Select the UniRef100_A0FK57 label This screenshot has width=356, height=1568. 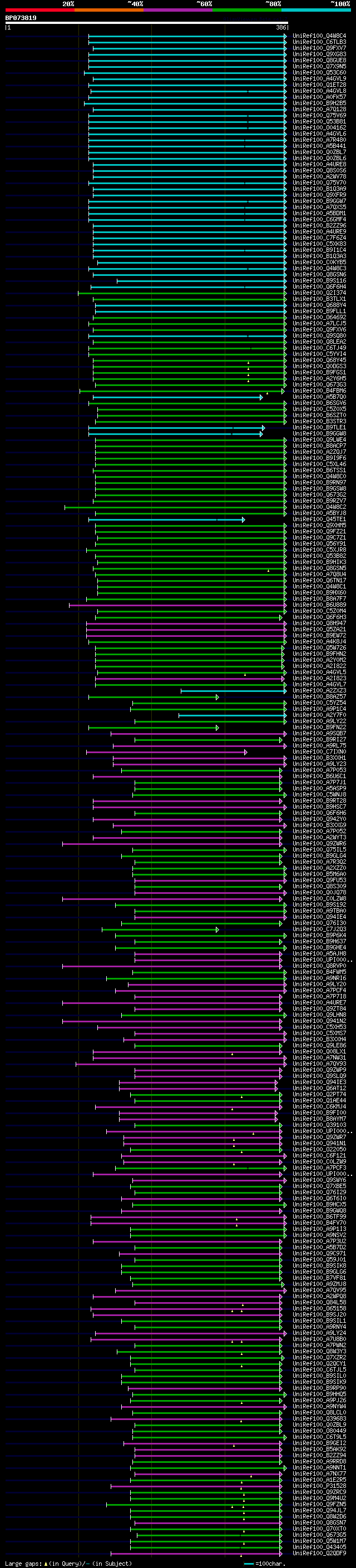[319, 97]
